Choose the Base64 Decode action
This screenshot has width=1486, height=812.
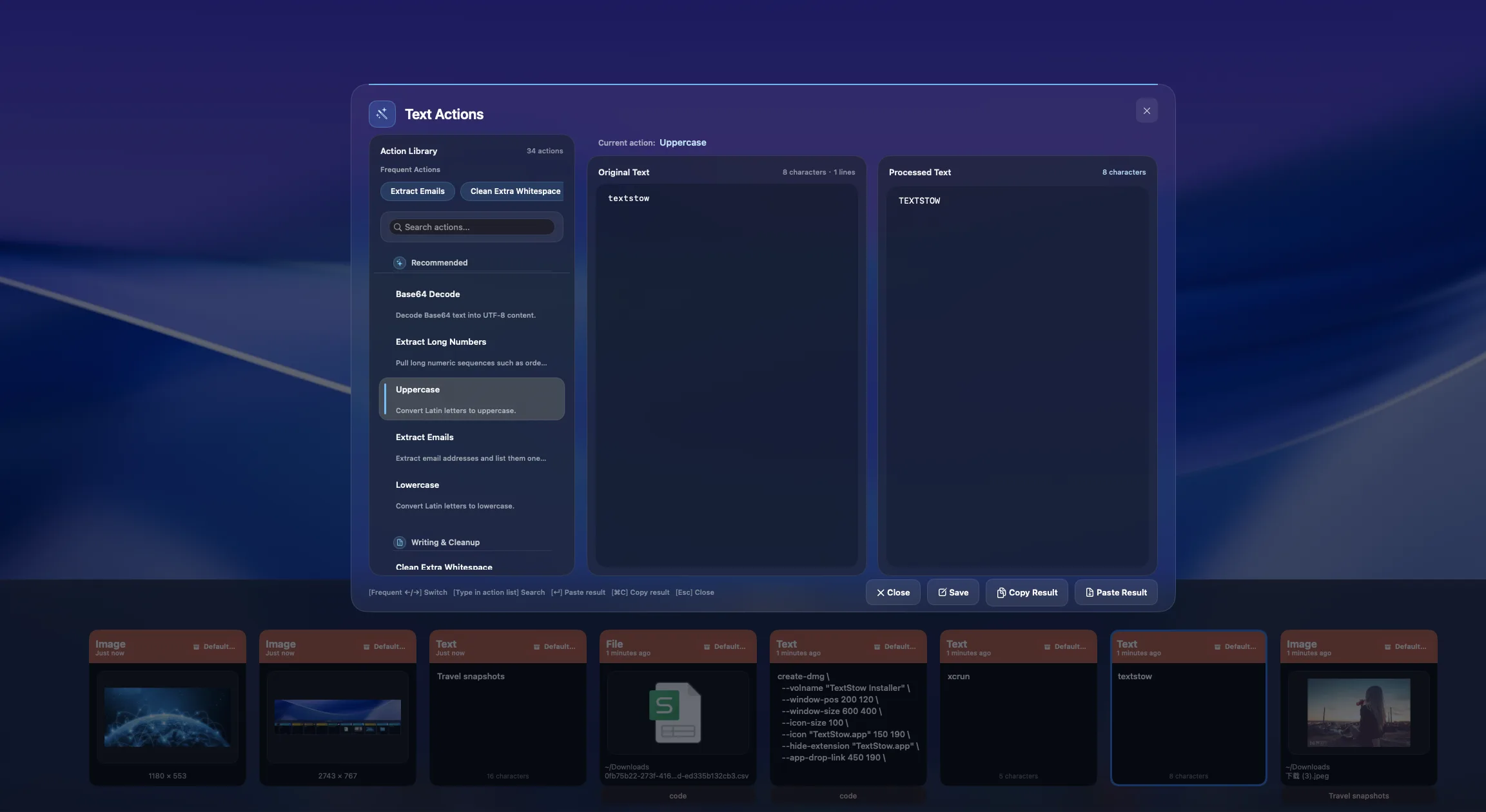[472, 304]
